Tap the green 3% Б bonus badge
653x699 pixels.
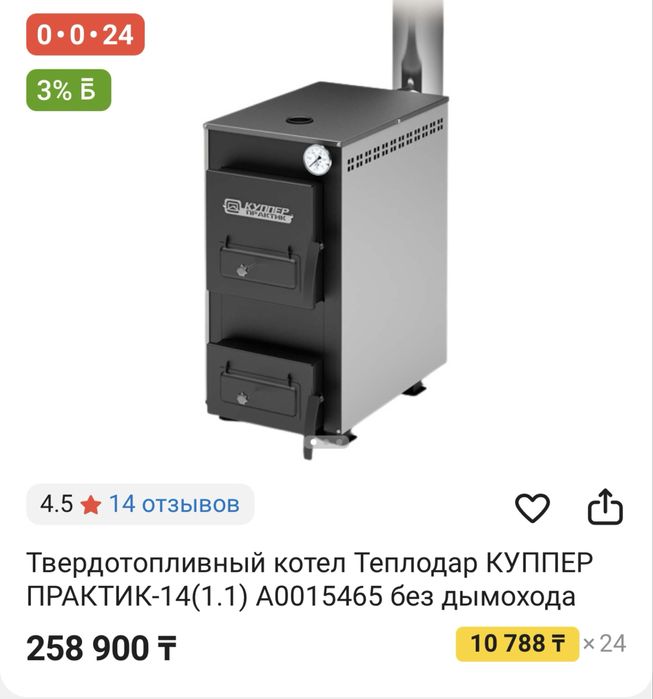pyautogui.click(x=69, y=90)
